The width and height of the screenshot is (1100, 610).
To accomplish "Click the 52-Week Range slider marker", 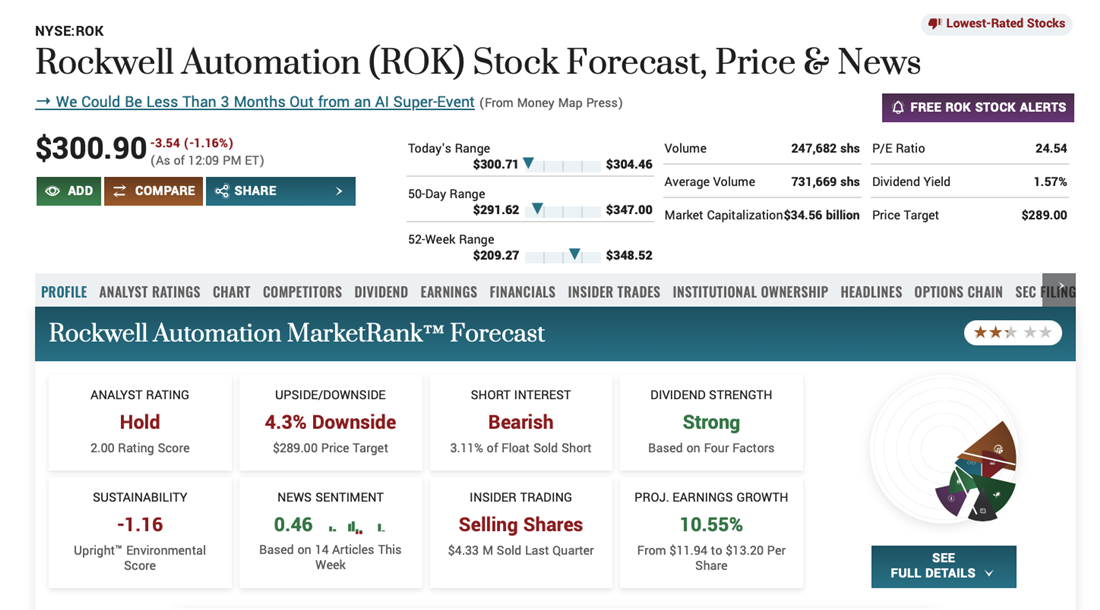I will (x=575, y=254).
